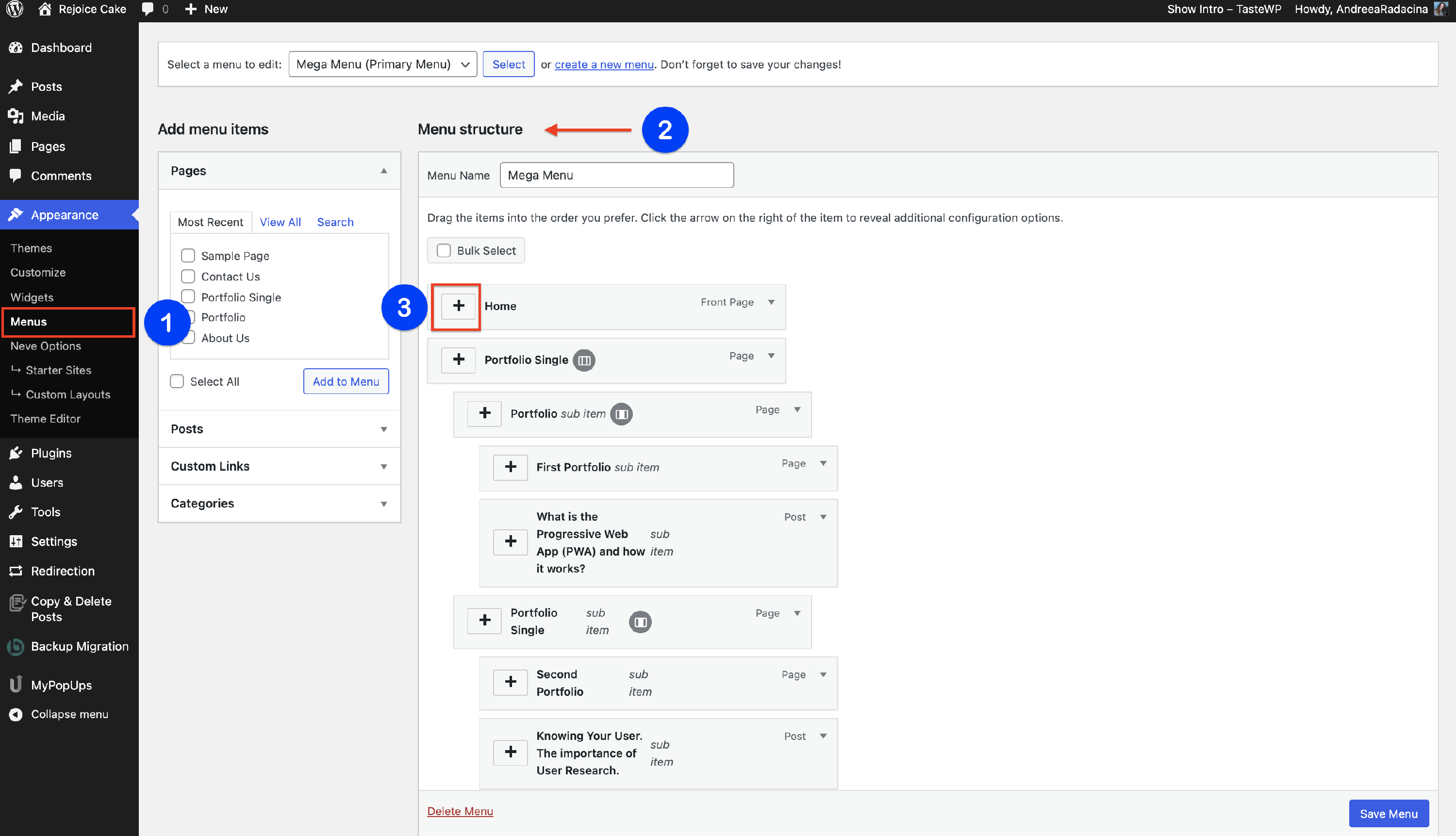1456x836 pixels.
Task: Click the Menu Name text field
Action: pyautogui.click(x=616, y=175)
